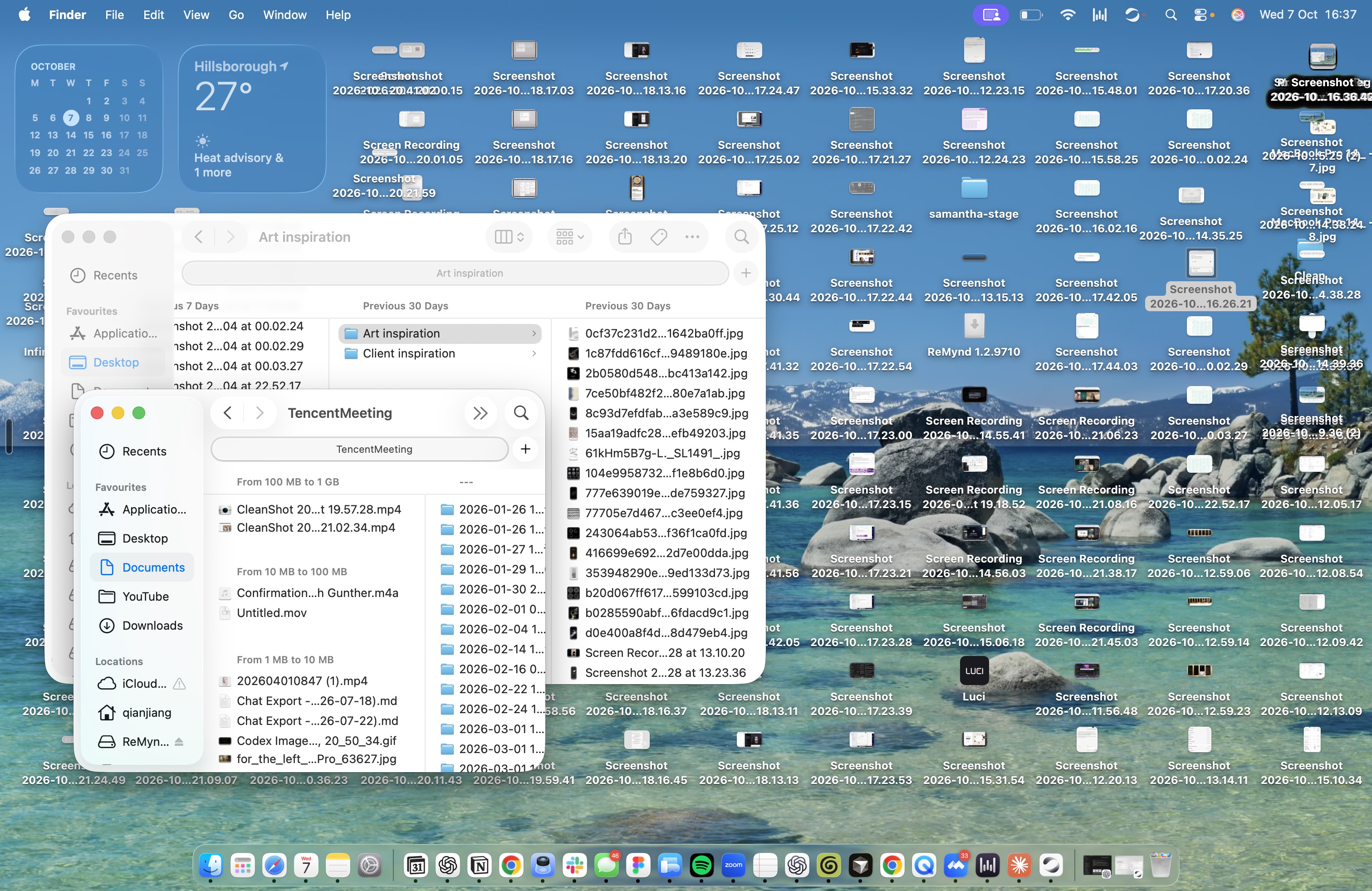Click Share icon in Art inspiration toolbar
1372x891 pixels.
625,237
